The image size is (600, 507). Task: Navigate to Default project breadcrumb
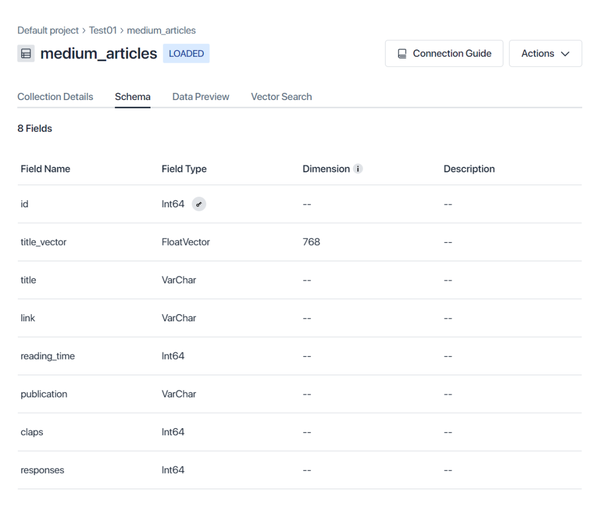click(47, 31)
